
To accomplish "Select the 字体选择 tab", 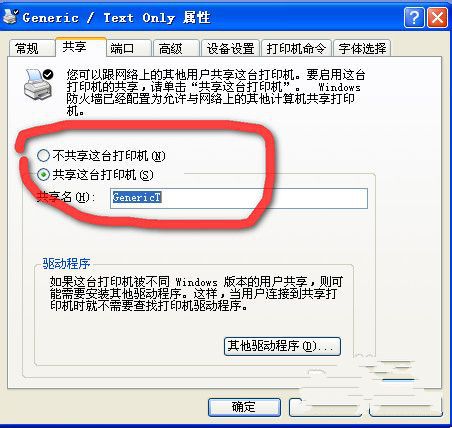I will pos(362,49).
